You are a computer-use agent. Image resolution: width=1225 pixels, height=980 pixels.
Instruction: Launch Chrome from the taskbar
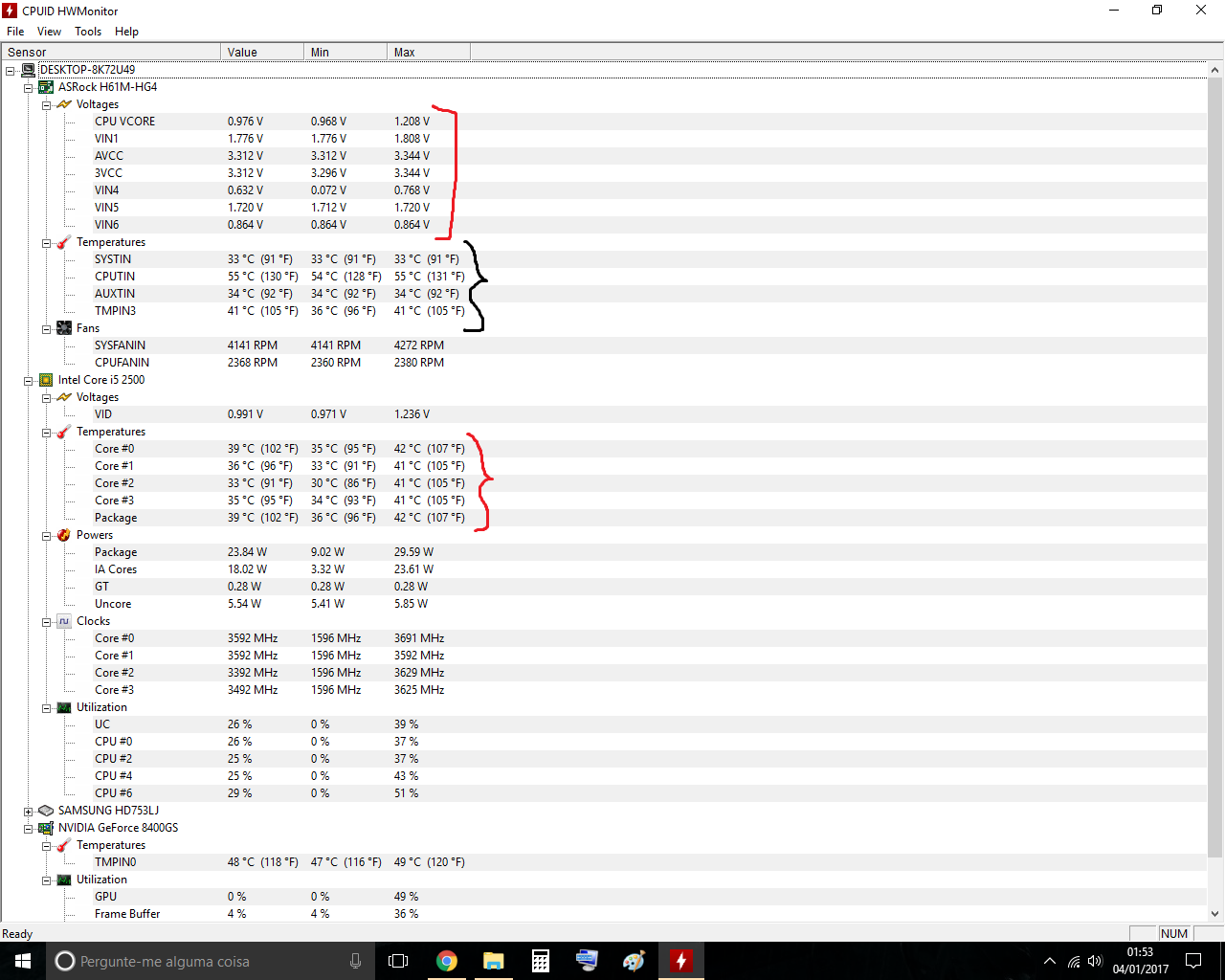pos(447,961)
